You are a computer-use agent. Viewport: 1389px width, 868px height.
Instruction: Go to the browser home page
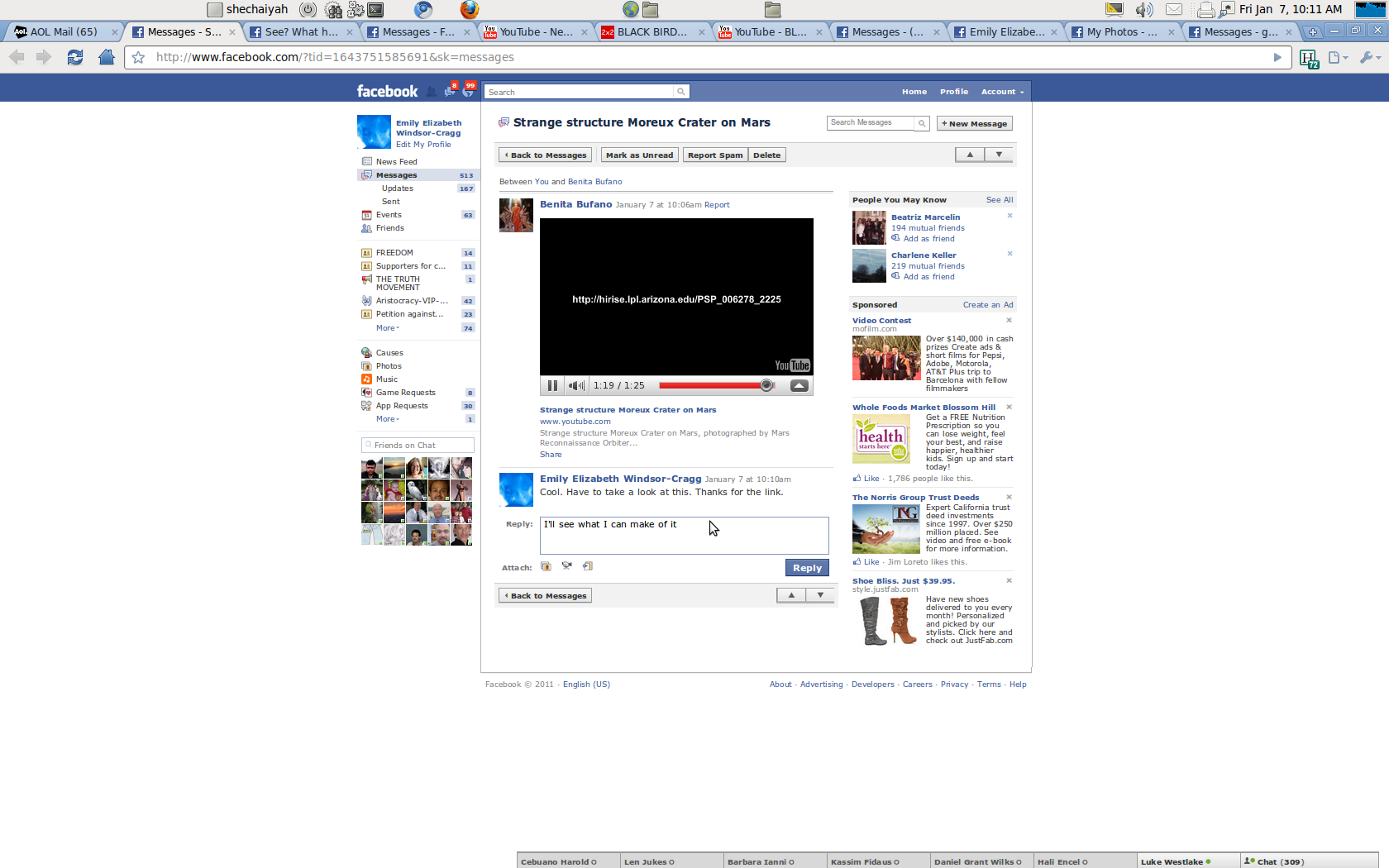[x=107, y=57]
